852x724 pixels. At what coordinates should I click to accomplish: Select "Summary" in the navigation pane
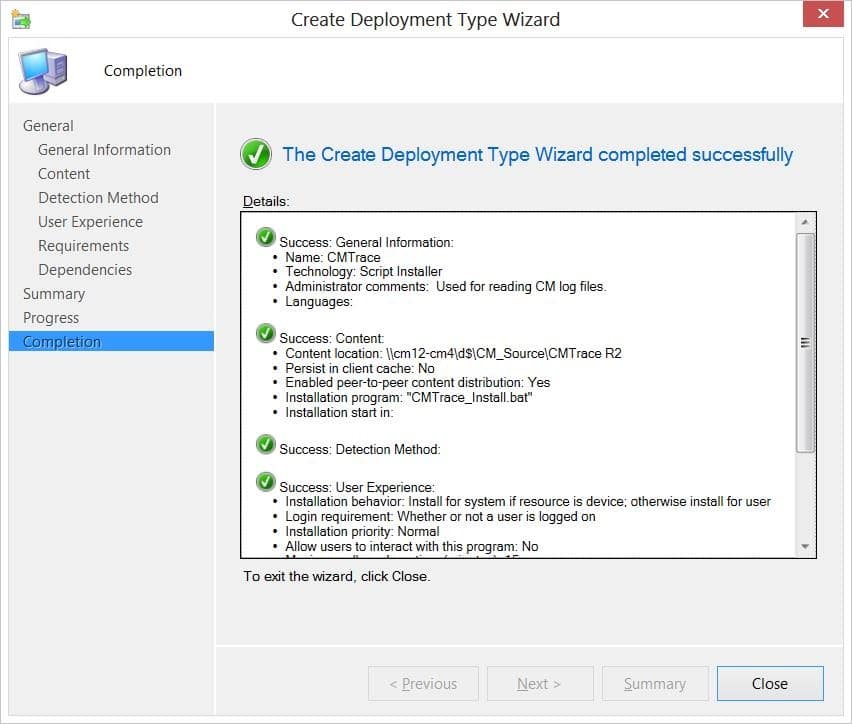click(x=54, y=293)
